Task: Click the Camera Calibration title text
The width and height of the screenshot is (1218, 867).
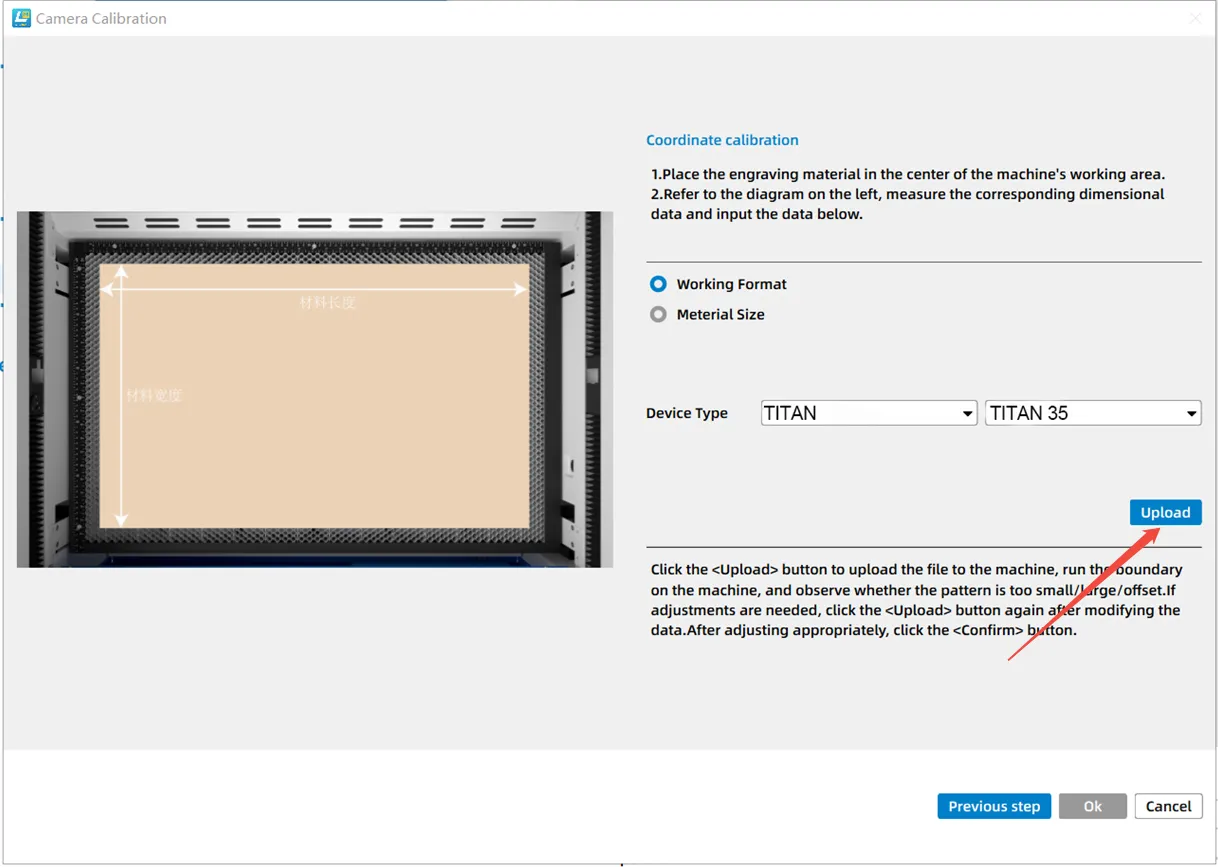Action: (x=101, y=18)
